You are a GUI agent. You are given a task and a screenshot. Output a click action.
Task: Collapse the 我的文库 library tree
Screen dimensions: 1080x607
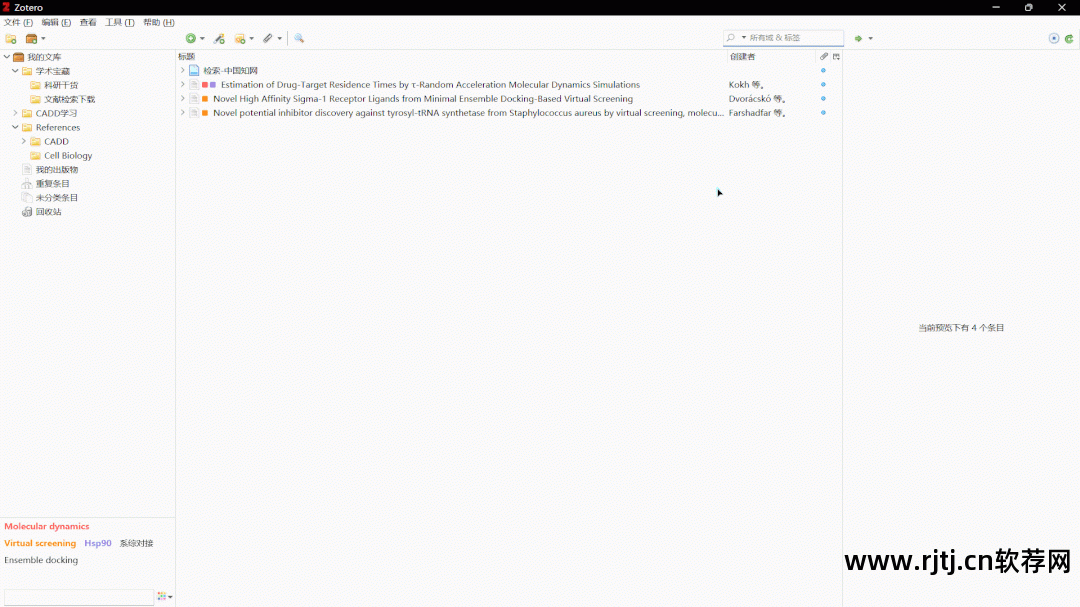tap(7, 56)
